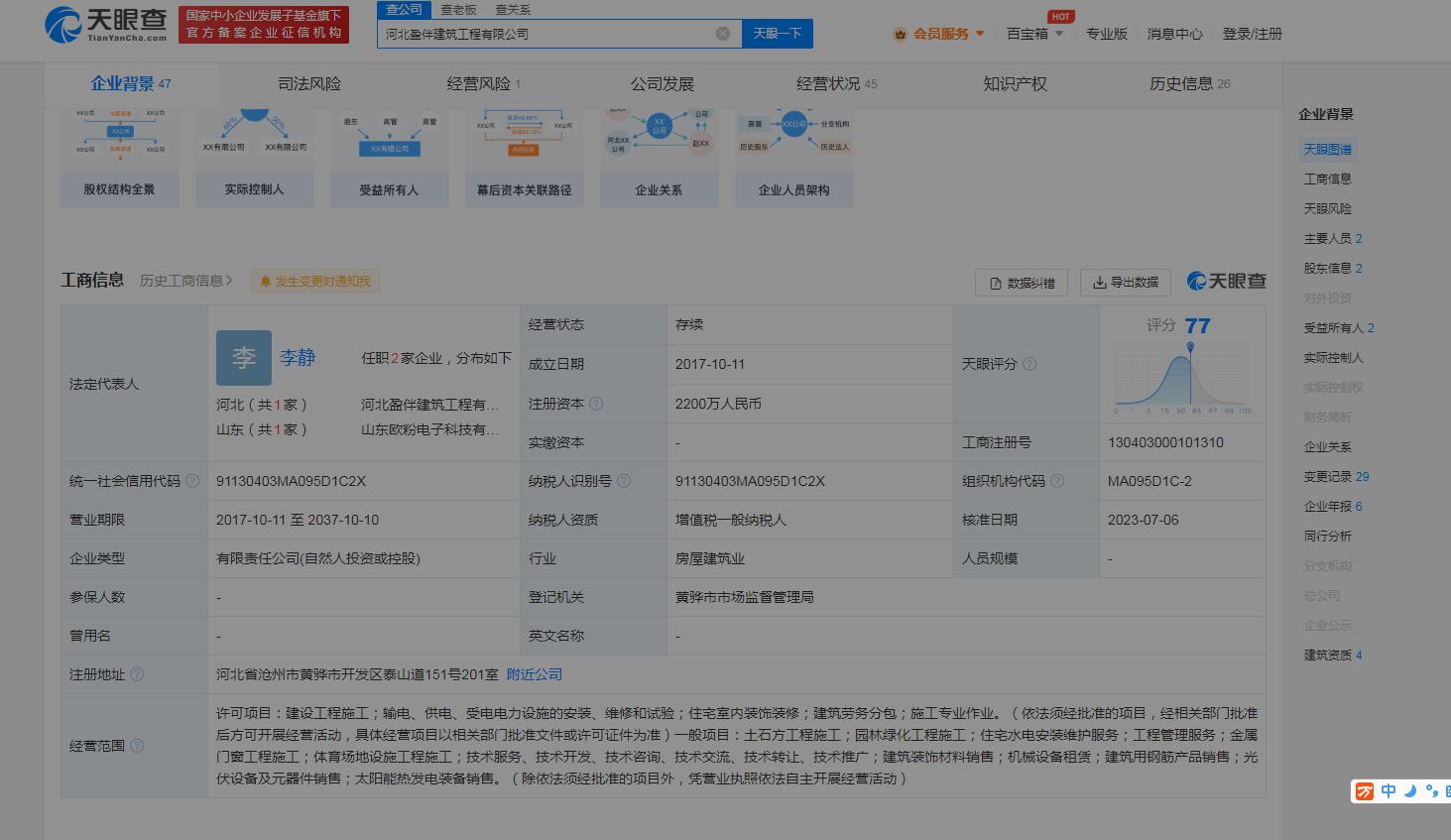Select the 企业背景 tab

pos(131,84)
